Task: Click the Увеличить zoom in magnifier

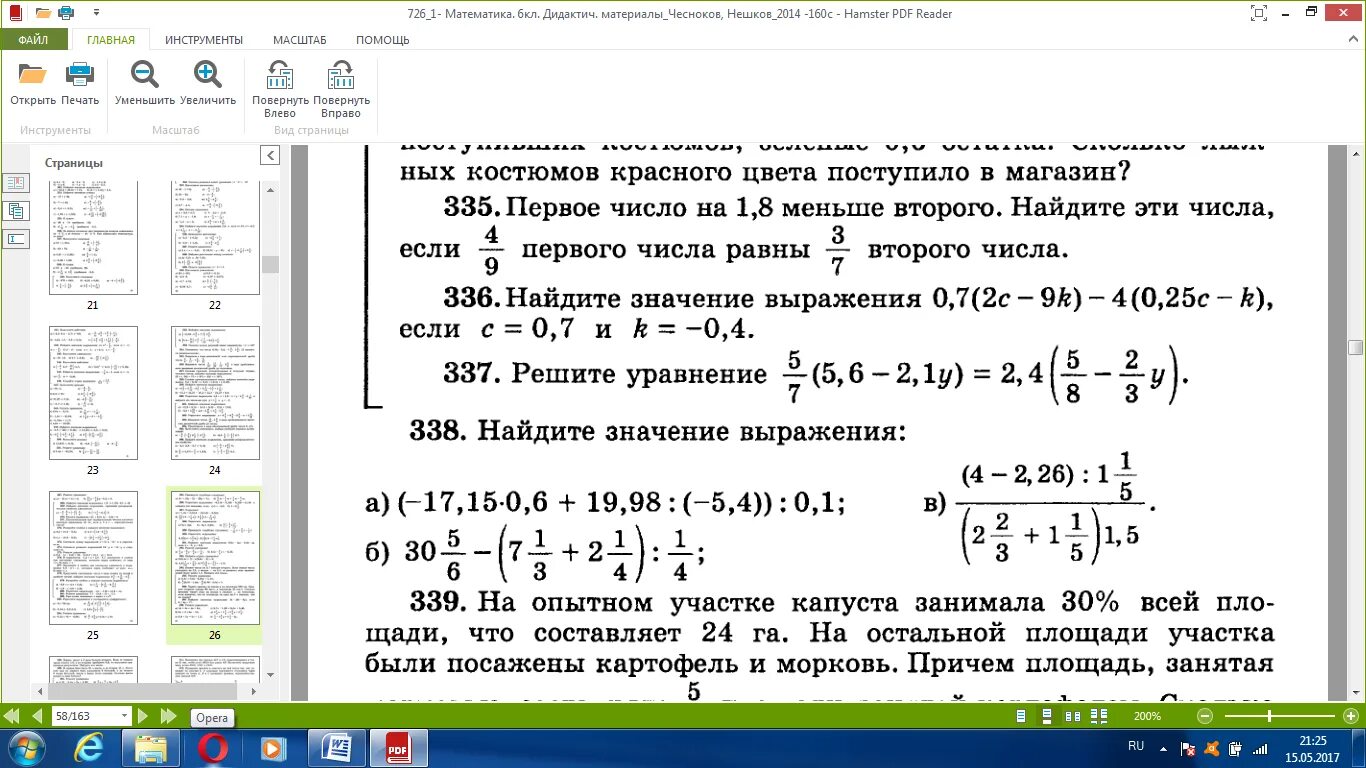Action: [208, 74]
